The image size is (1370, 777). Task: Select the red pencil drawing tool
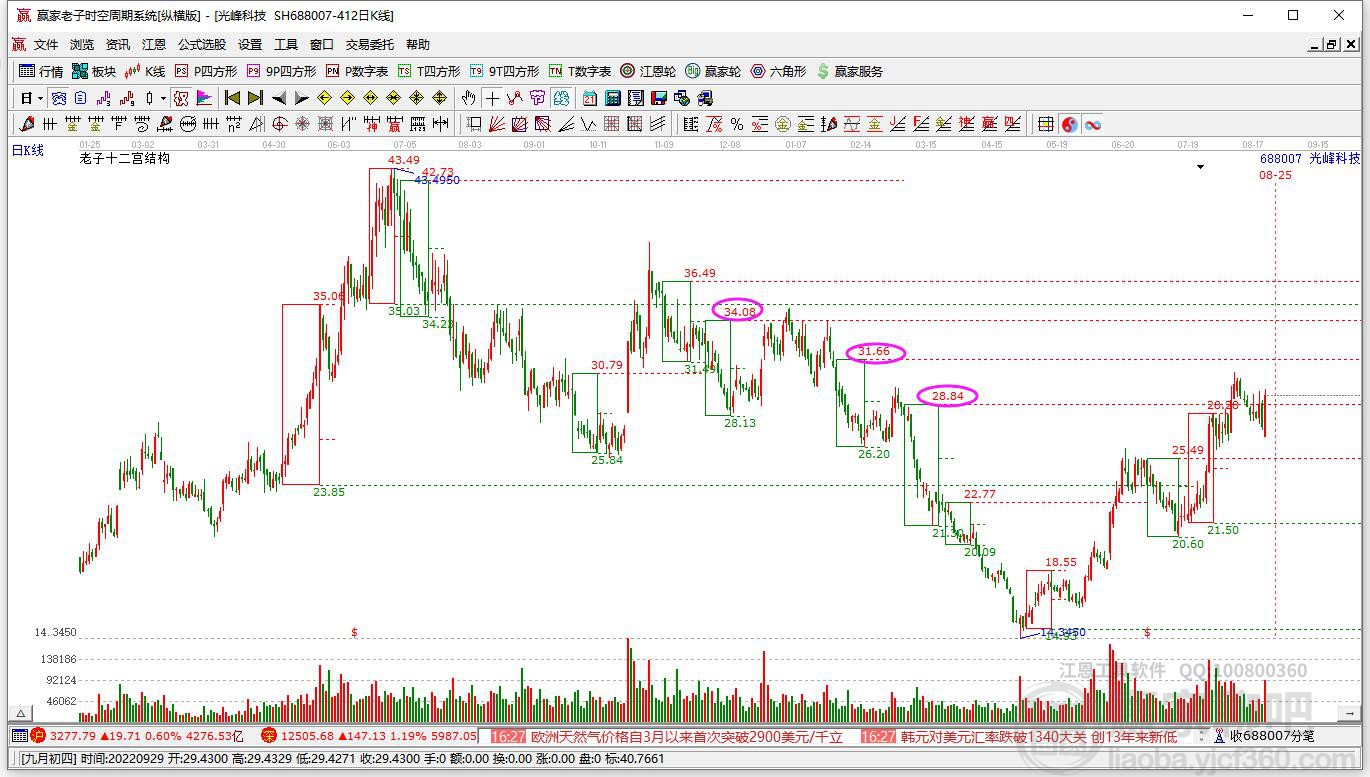tap(26, 124)
